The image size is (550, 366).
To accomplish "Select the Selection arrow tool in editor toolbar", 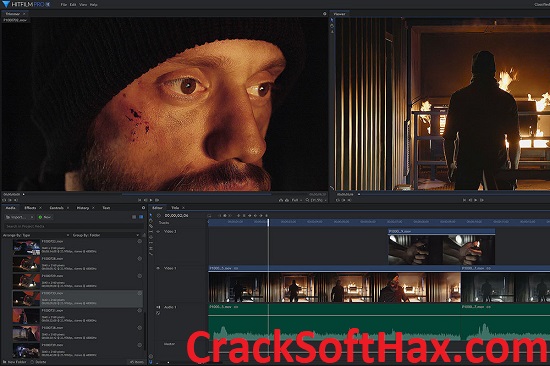I will (151, 215).
